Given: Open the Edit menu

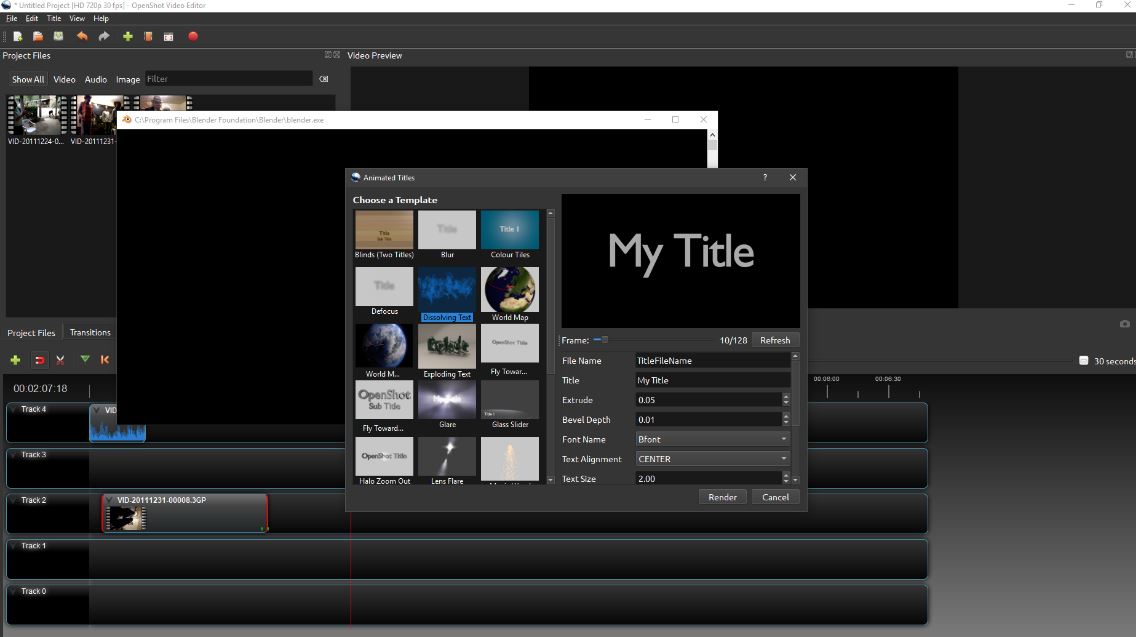Looking at the screenshot, I should coord(32,18).
